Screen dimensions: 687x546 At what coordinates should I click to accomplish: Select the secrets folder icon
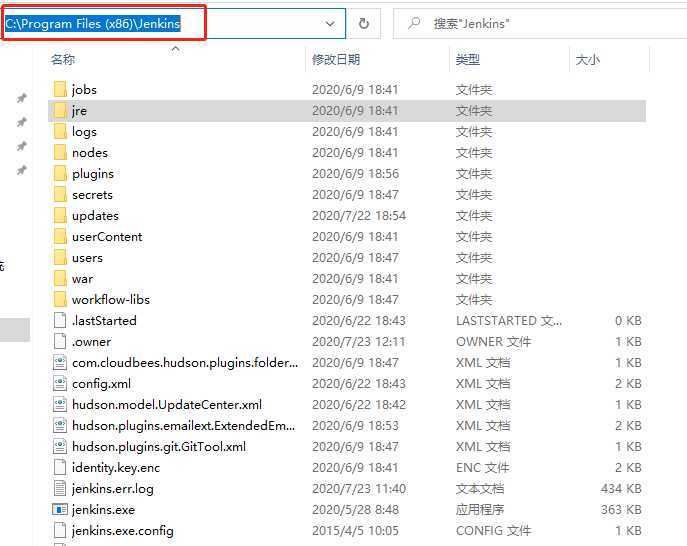[60, 195]
